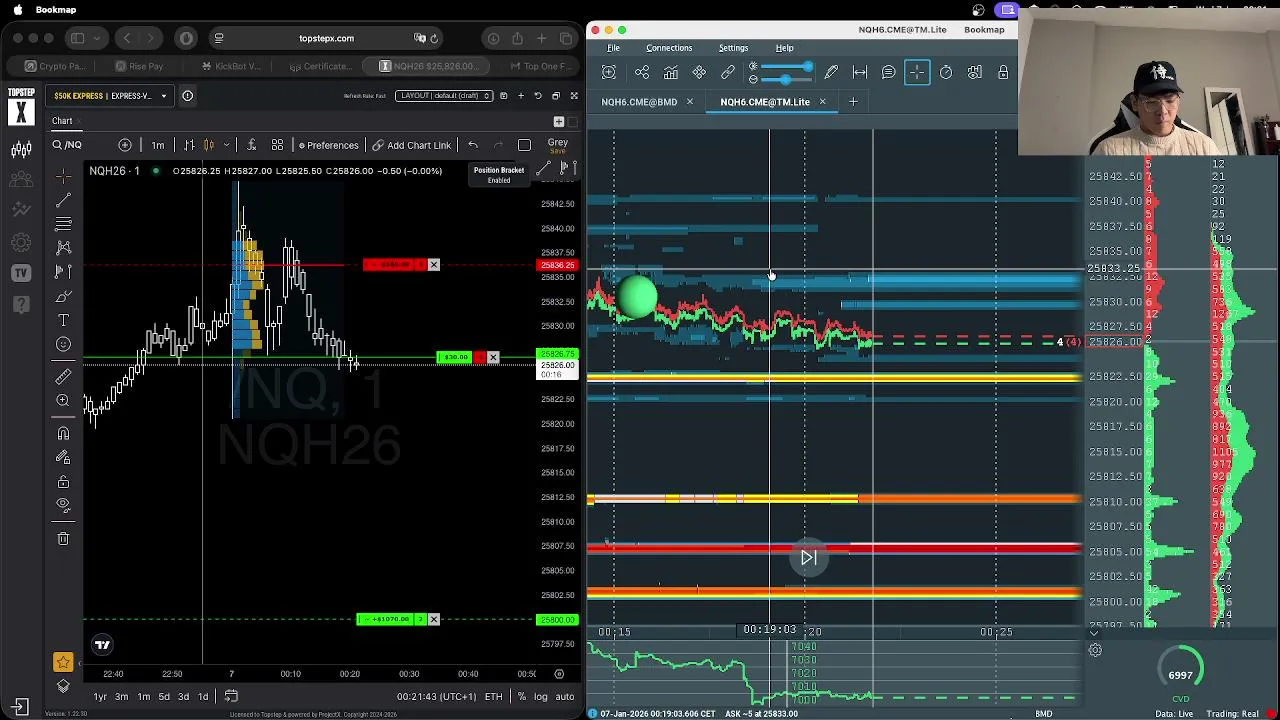Open the Bookmap Help menu
Screen dimensions: 1280x720
point(784,48)
